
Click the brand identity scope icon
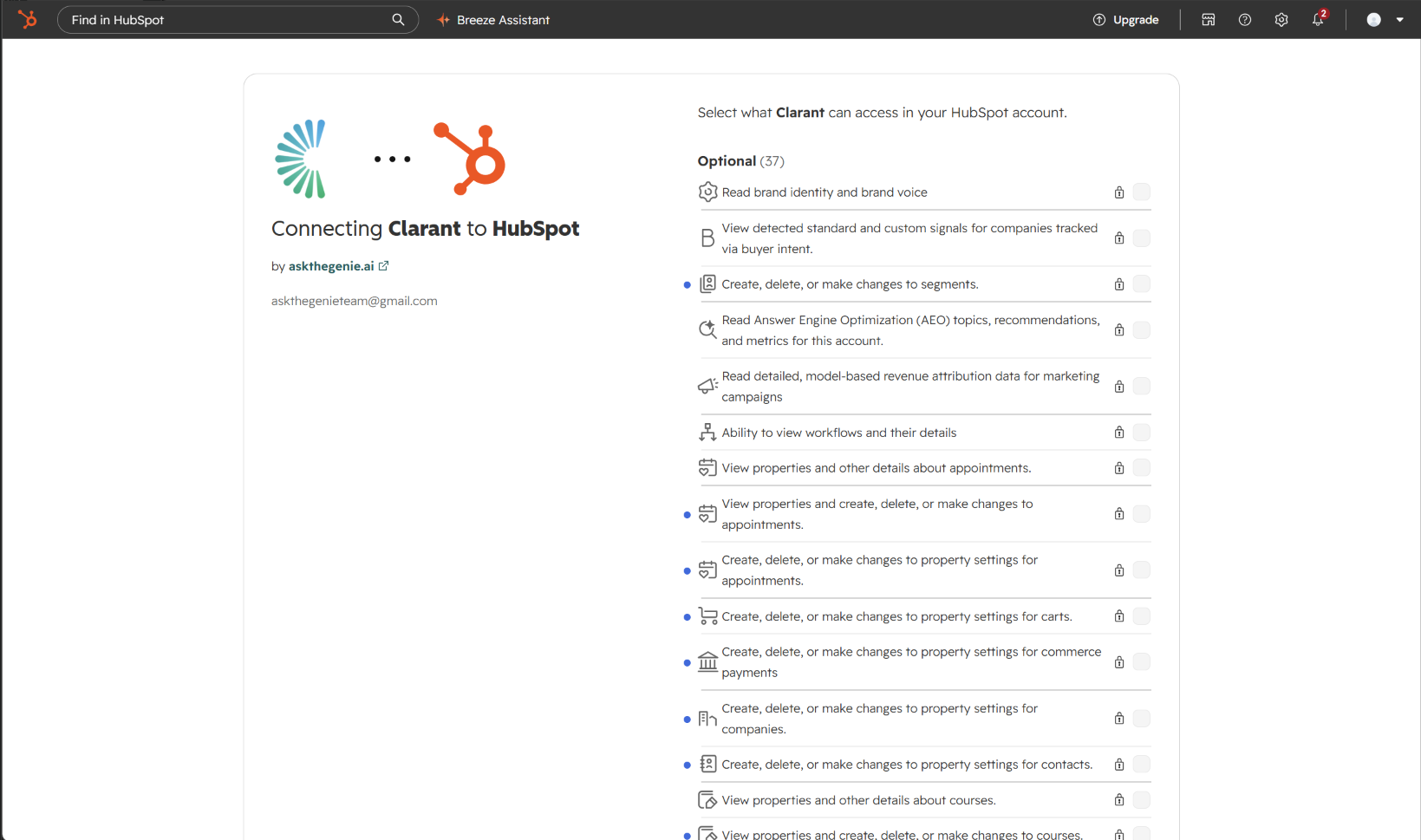(707, 192)
